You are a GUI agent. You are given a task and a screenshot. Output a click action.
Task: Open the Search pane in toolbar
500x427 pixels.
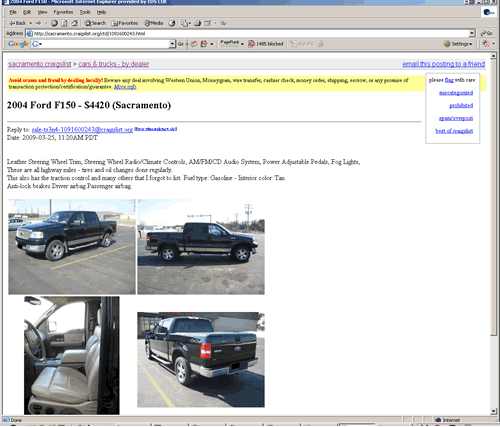pyautogui.click(x=95, y=23)
